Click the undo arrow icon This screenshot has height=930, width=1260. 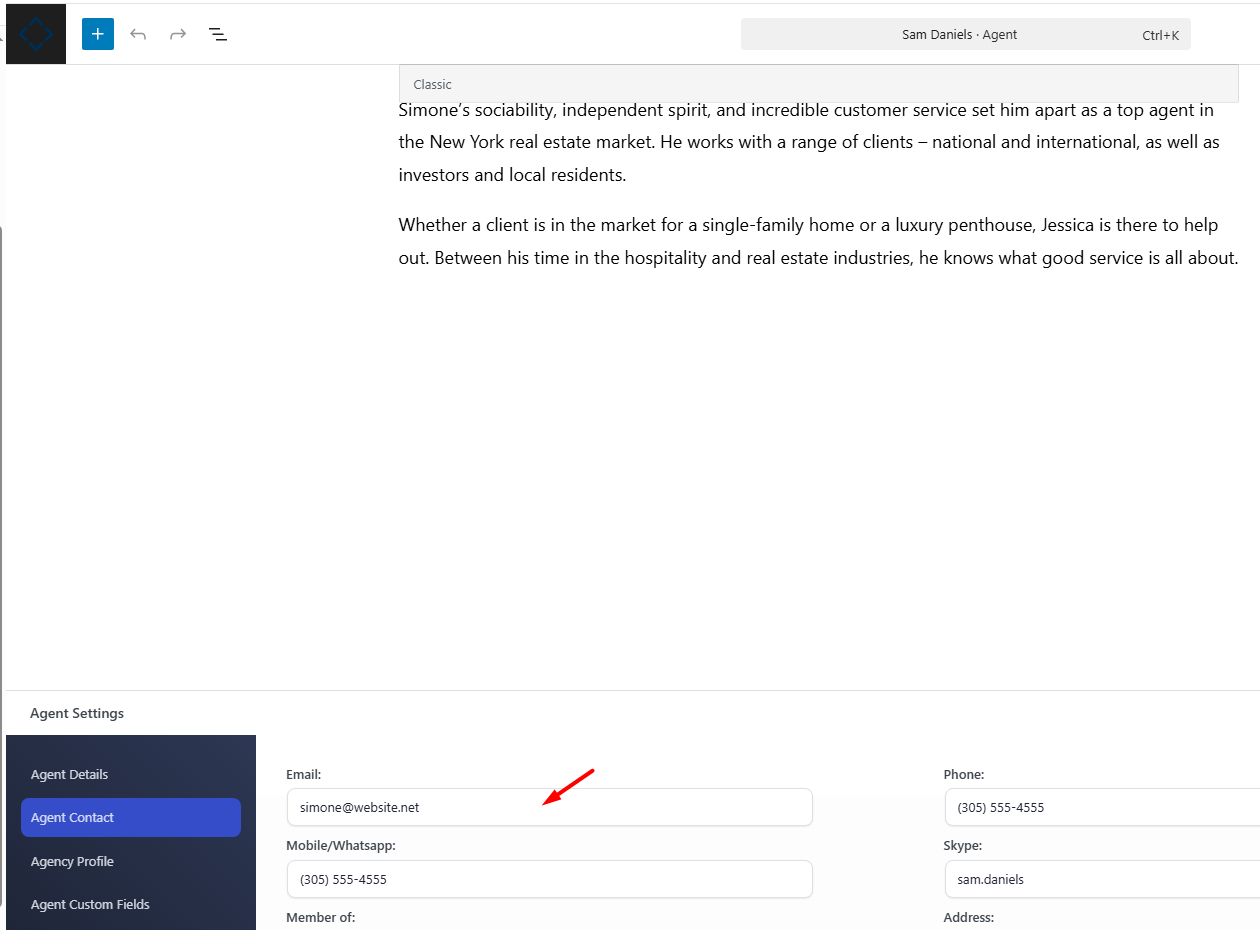[x=138, y=34]
